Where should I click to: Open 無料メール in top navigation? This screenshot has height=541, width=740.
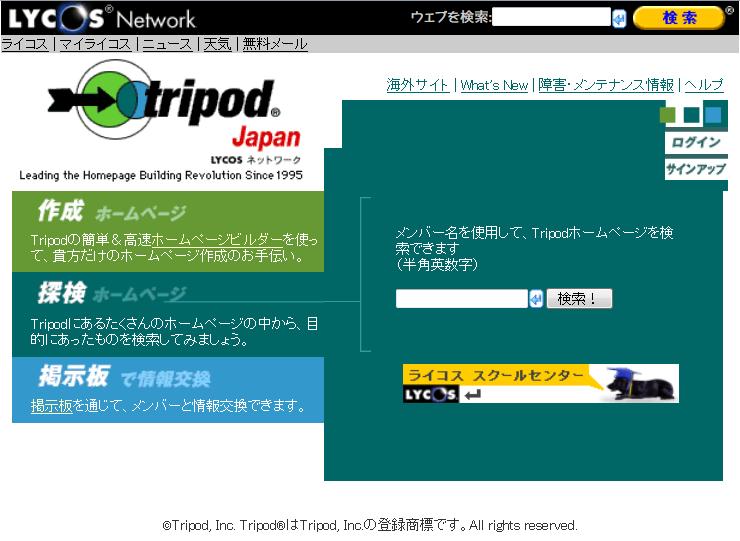click(x=275, y=44)
